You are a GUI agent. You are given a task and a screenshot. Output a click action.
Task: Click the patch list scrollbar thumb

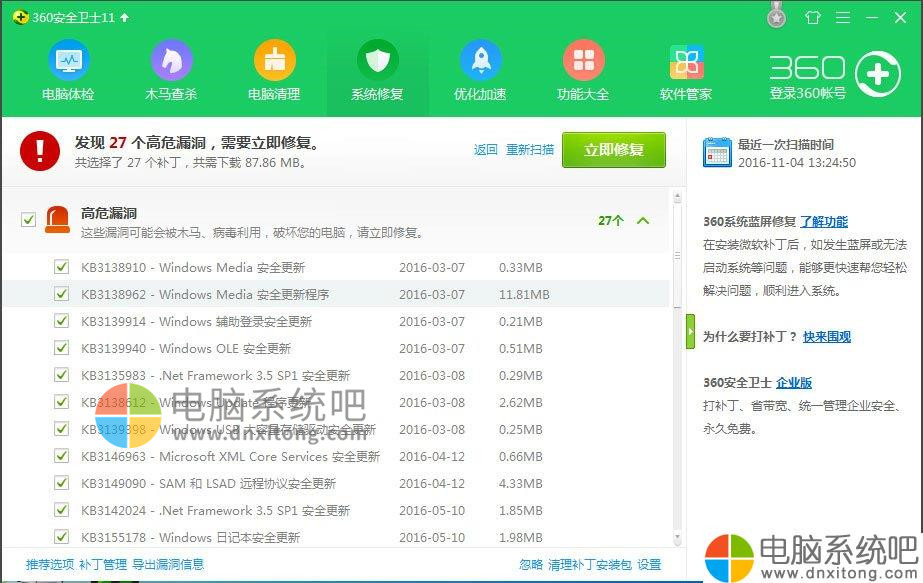point(677,256)
